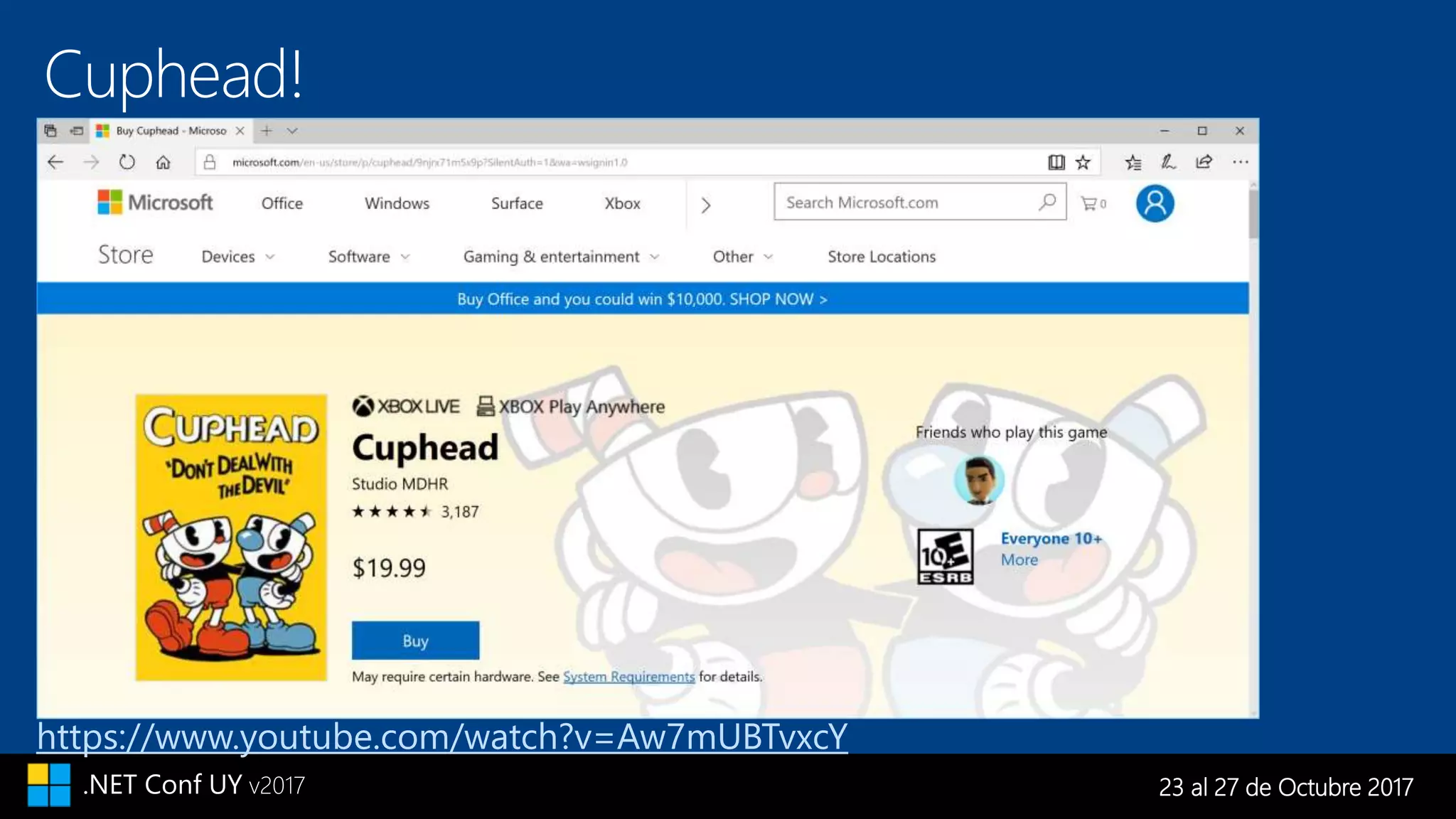Open the System Requirements link
The width and height of the screenshot is (1456, 819).
(628, 677)
